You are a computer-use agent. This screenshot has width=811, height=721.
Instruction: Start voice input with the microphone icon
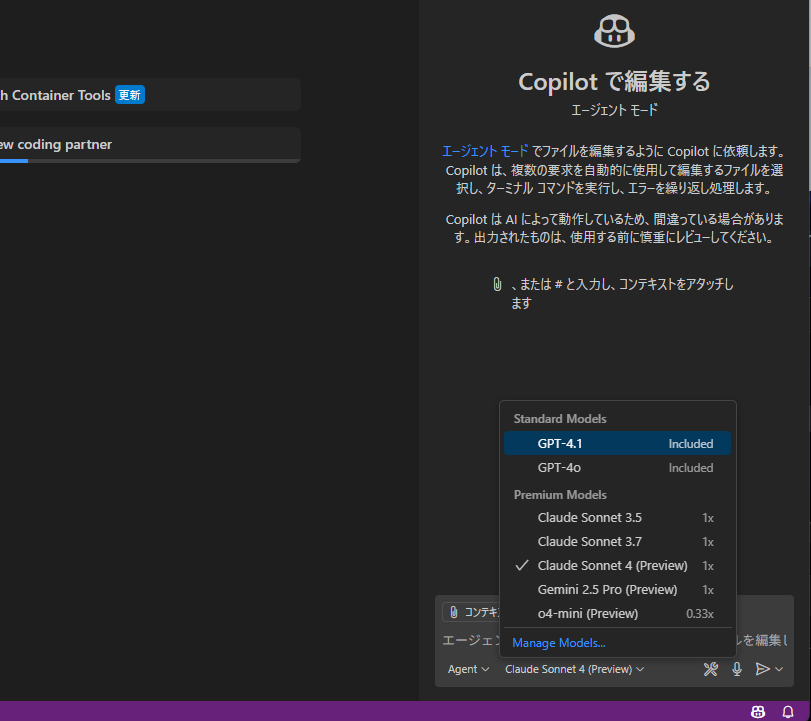coord(737,669)
